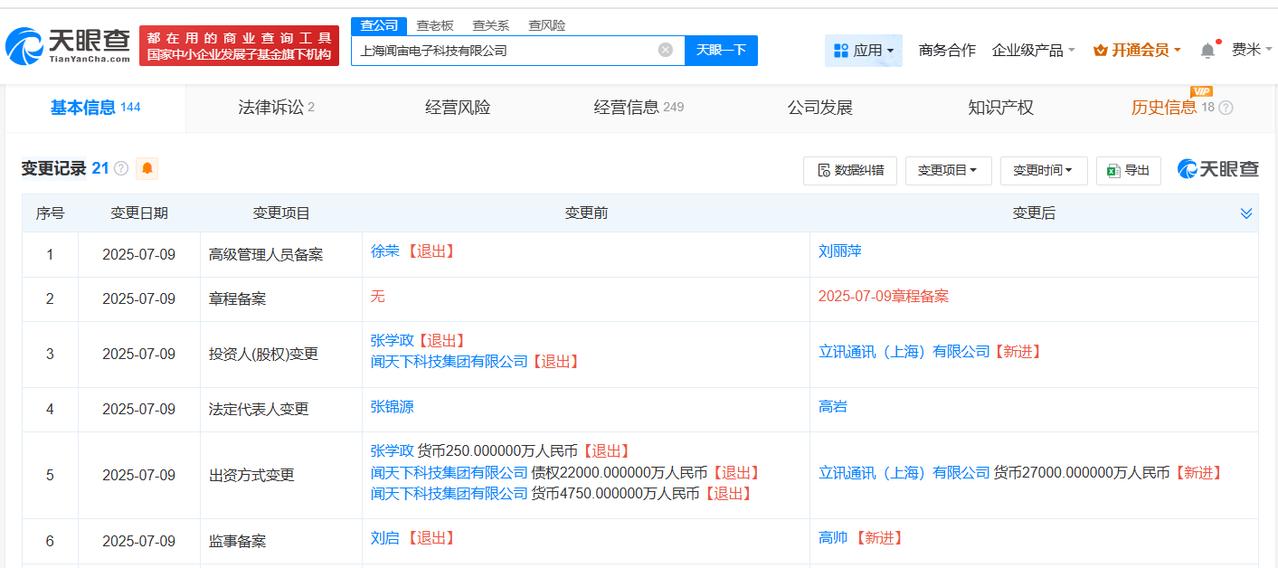Open 张学政 in 出资方式变更 row
The image size is (1278, 568).
(392, 451)
